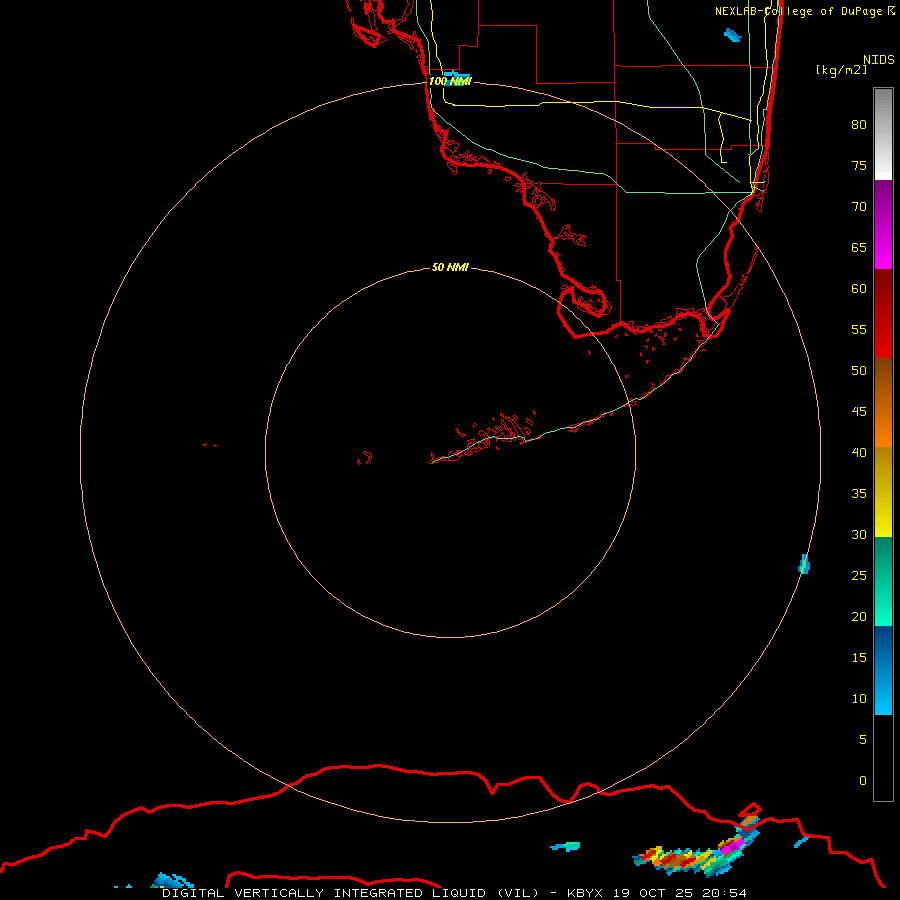Pick the blue segment of the color bar
Screen dimensions: 900x900
883,670
